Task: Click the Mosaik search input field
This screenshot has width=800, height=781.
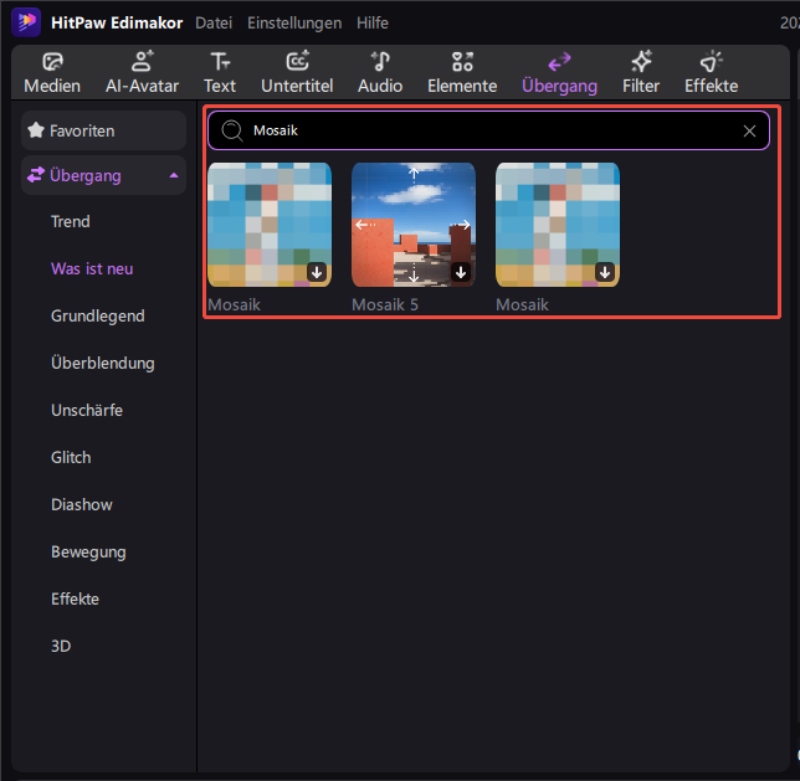Action: 490,131
